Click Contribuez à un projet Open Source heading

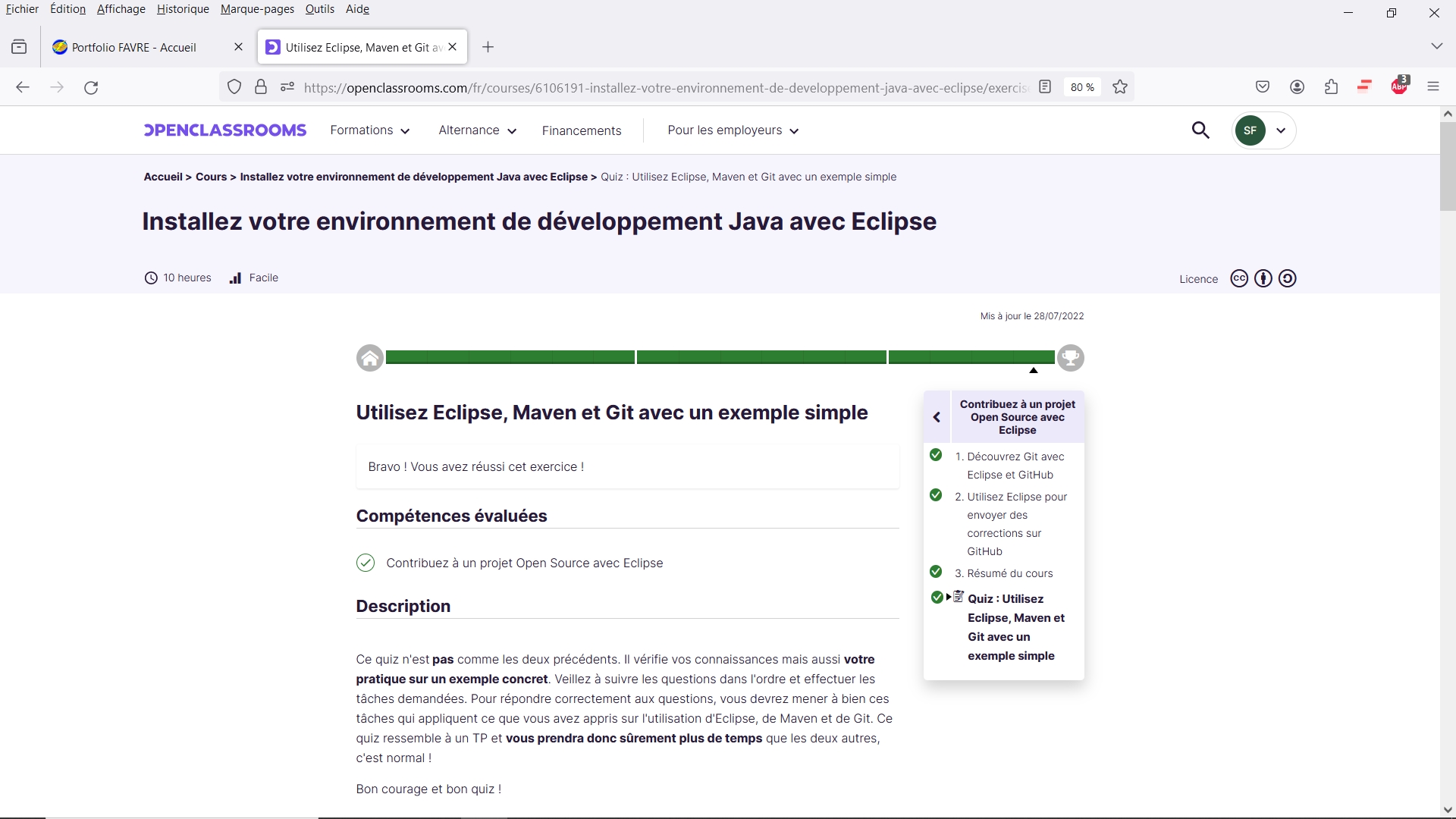click(1017, 417)
